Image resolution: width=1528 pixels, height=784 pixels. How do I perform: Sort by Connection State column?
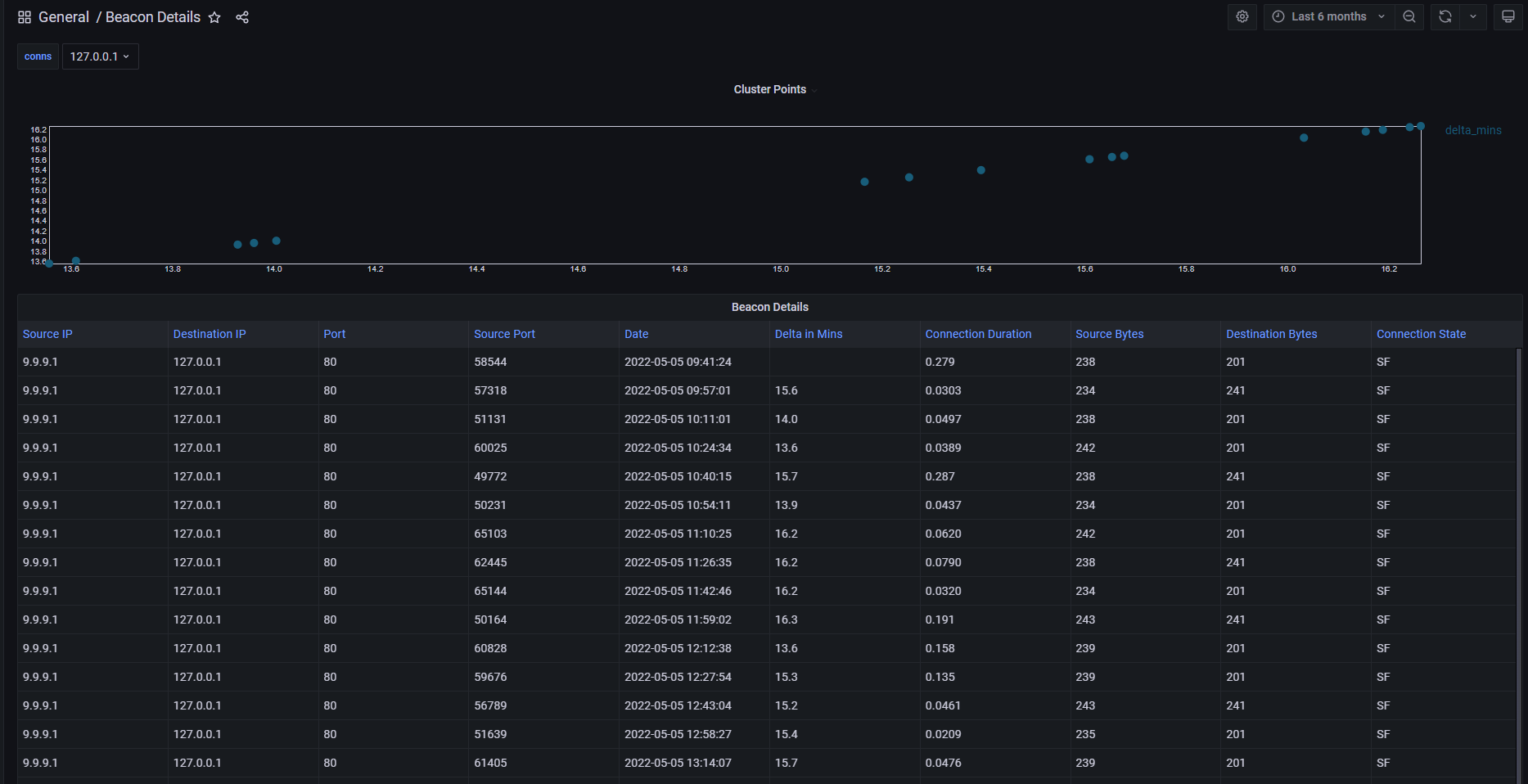point(1421,334)
